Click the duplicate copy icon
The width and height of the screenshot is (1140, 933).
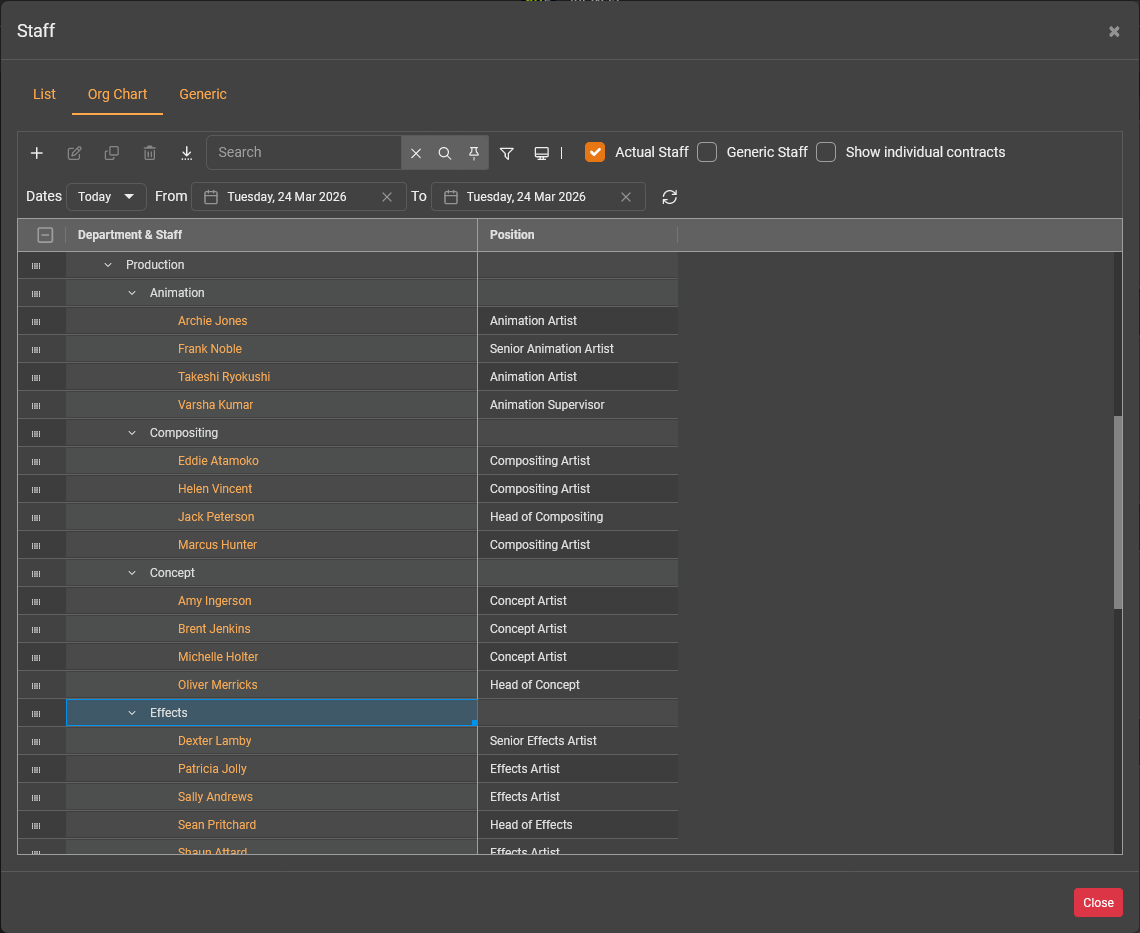click(112, 153)
